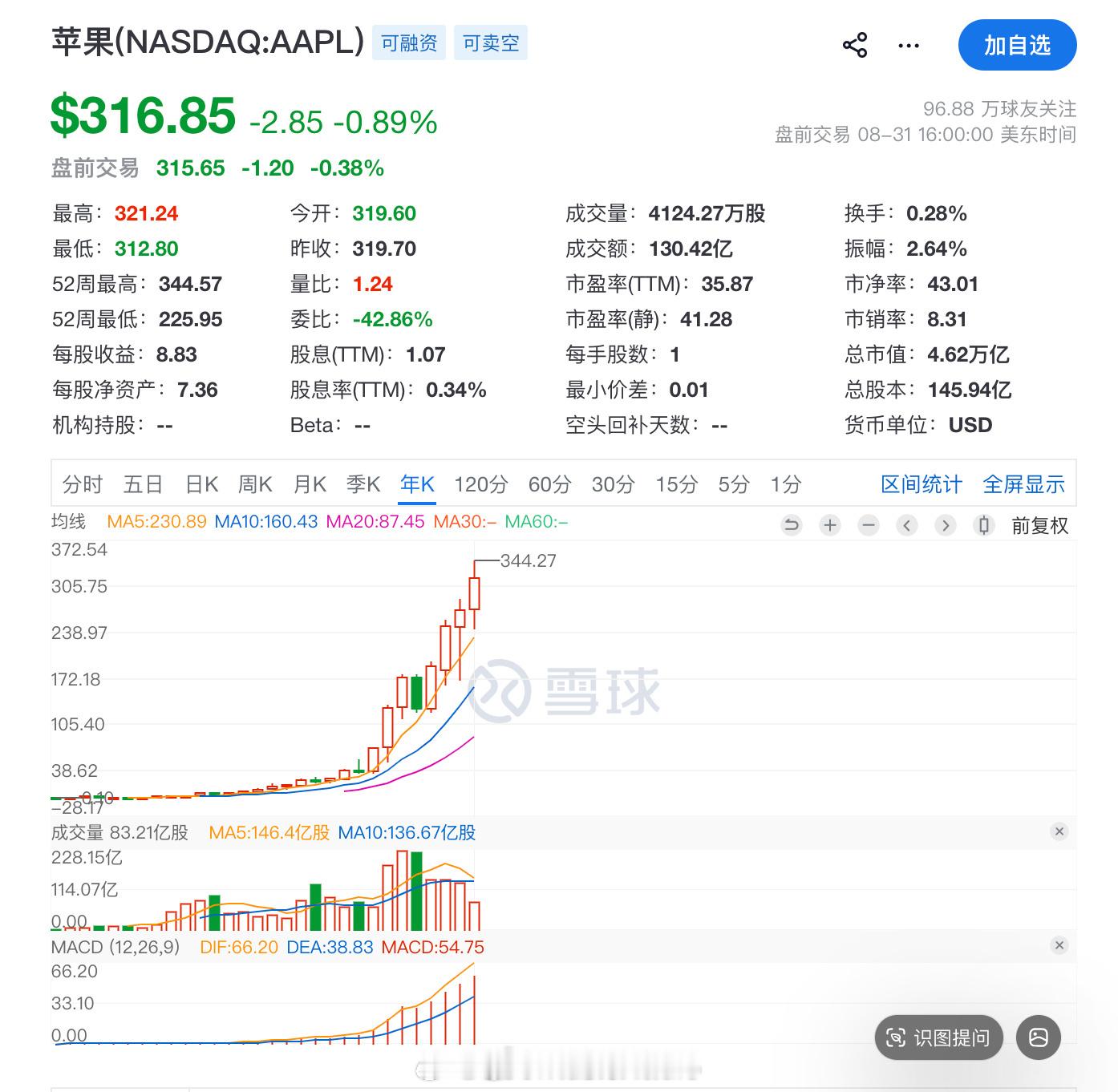
Task: Click the MACD (12,26,9) label
Action: coord(115,947)
